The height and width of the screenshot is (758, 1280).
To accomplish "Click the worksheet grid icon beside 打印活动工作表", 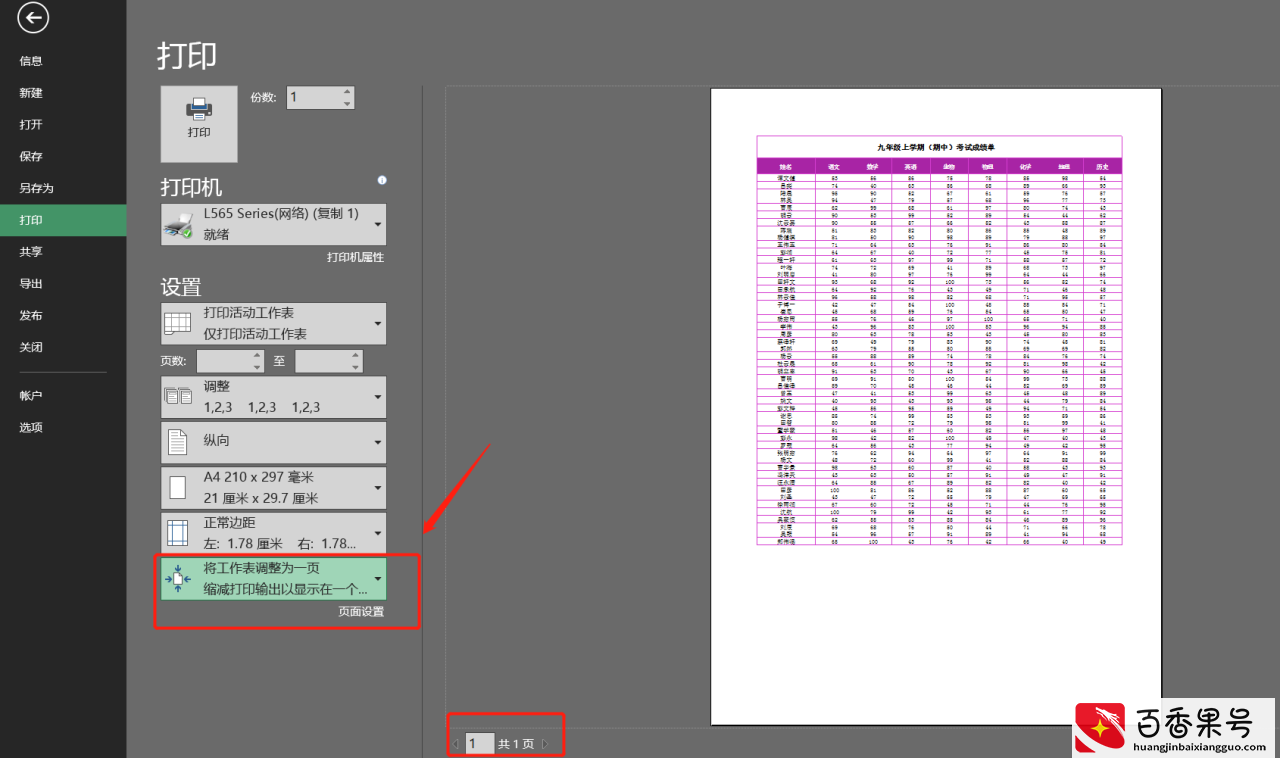I will pos(178,323).
